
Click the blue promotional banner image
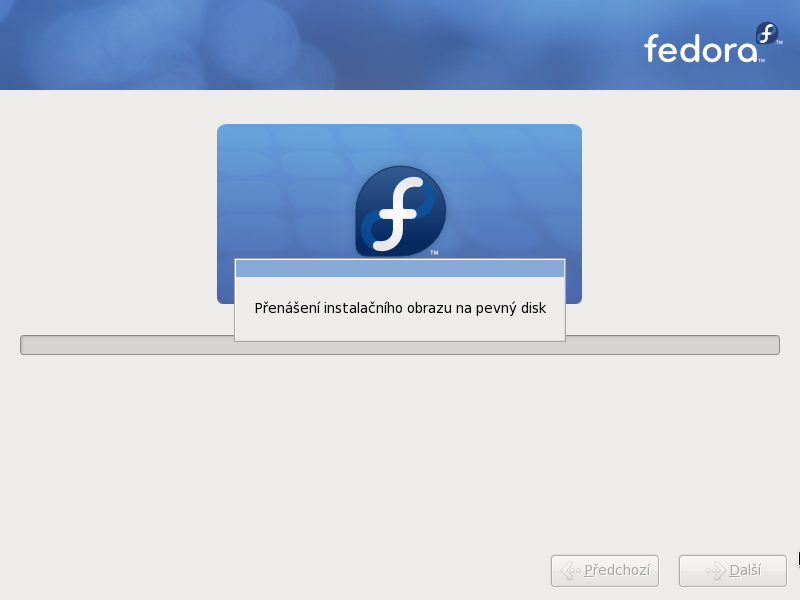(x=399, y=191)
